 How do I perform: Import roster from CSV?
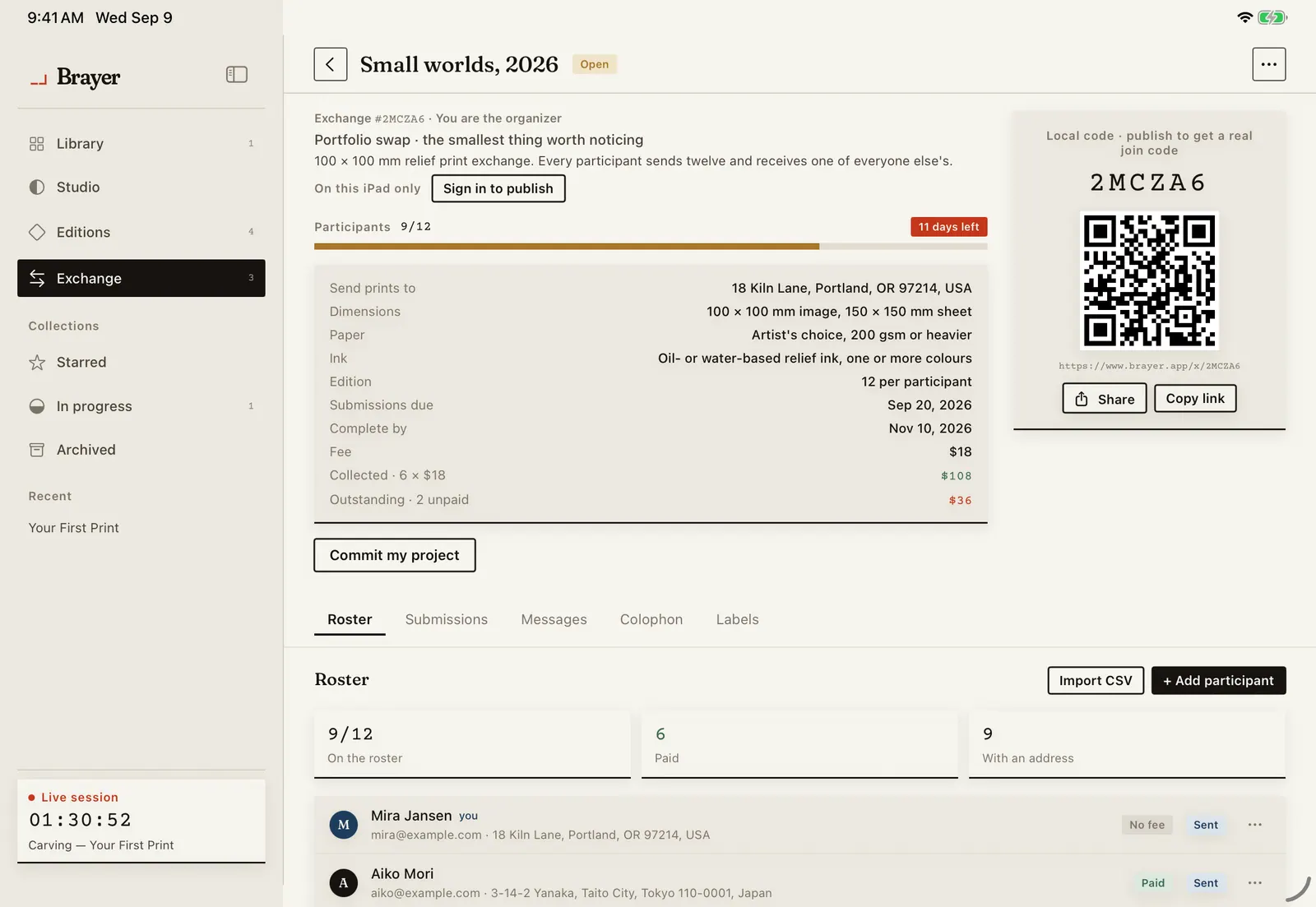(x=1096, y=681)
